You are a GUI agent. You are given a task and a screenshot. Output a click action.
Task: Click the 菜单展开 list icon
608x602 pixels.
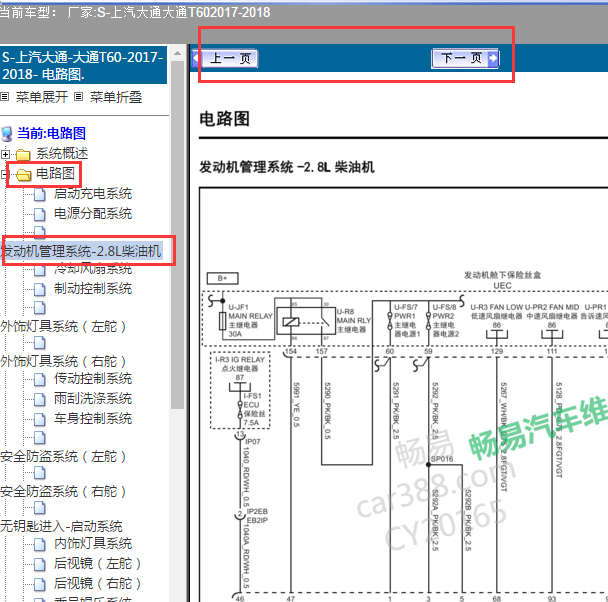coord(5,97)
